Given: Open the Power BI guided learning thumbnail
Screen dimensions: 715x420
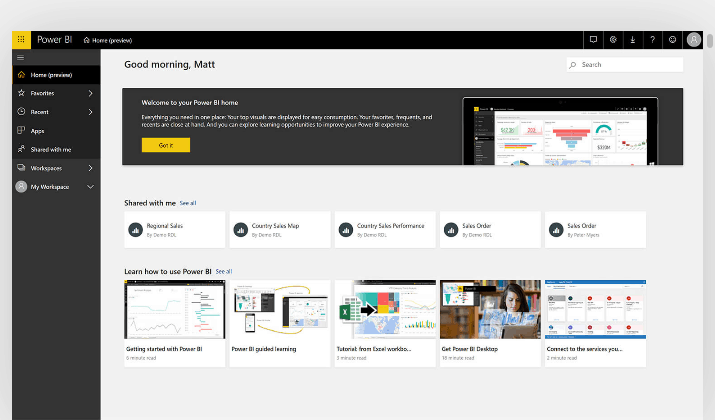Looking at the screenshot, I should (x=280, y=309).
